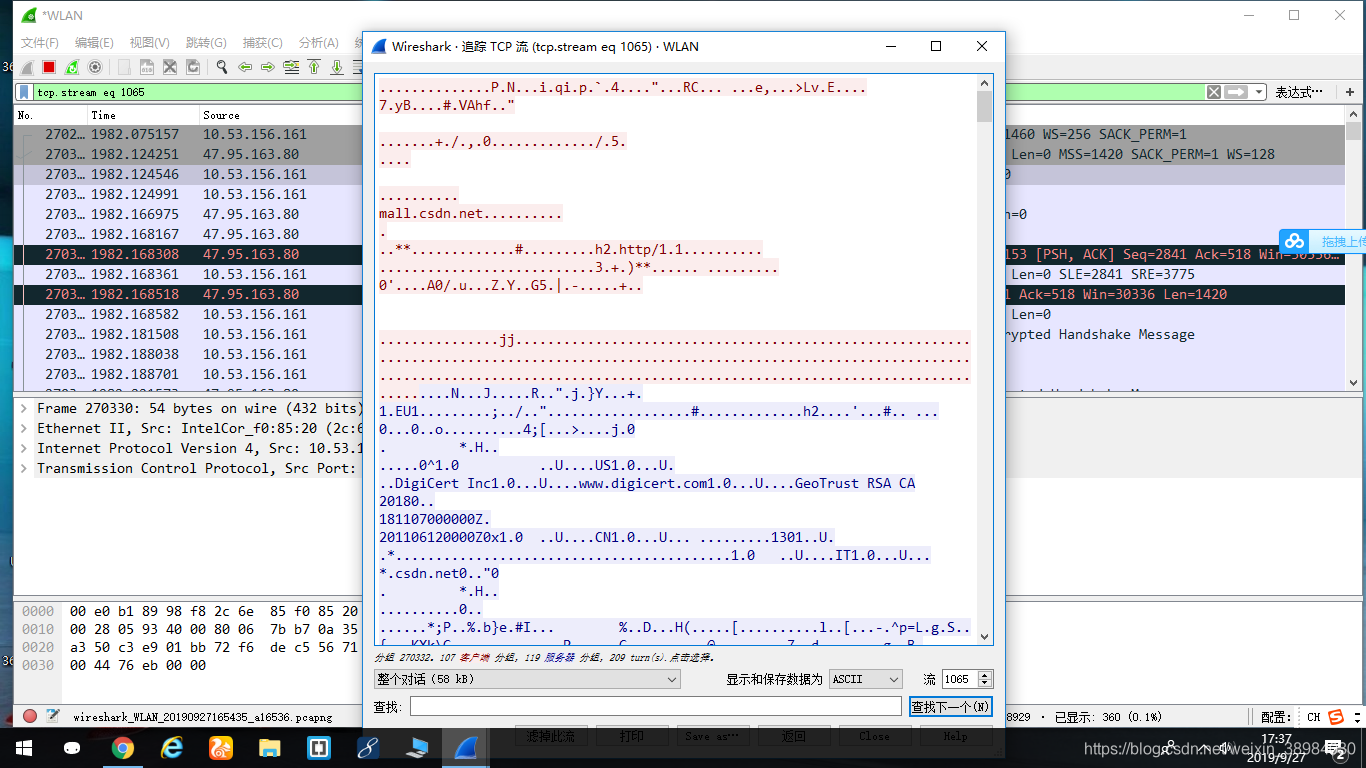Click the go to specified packet icon
The width and height of the screenshot is (1366, 768).
pyautogui.click(x=291, y=67)
